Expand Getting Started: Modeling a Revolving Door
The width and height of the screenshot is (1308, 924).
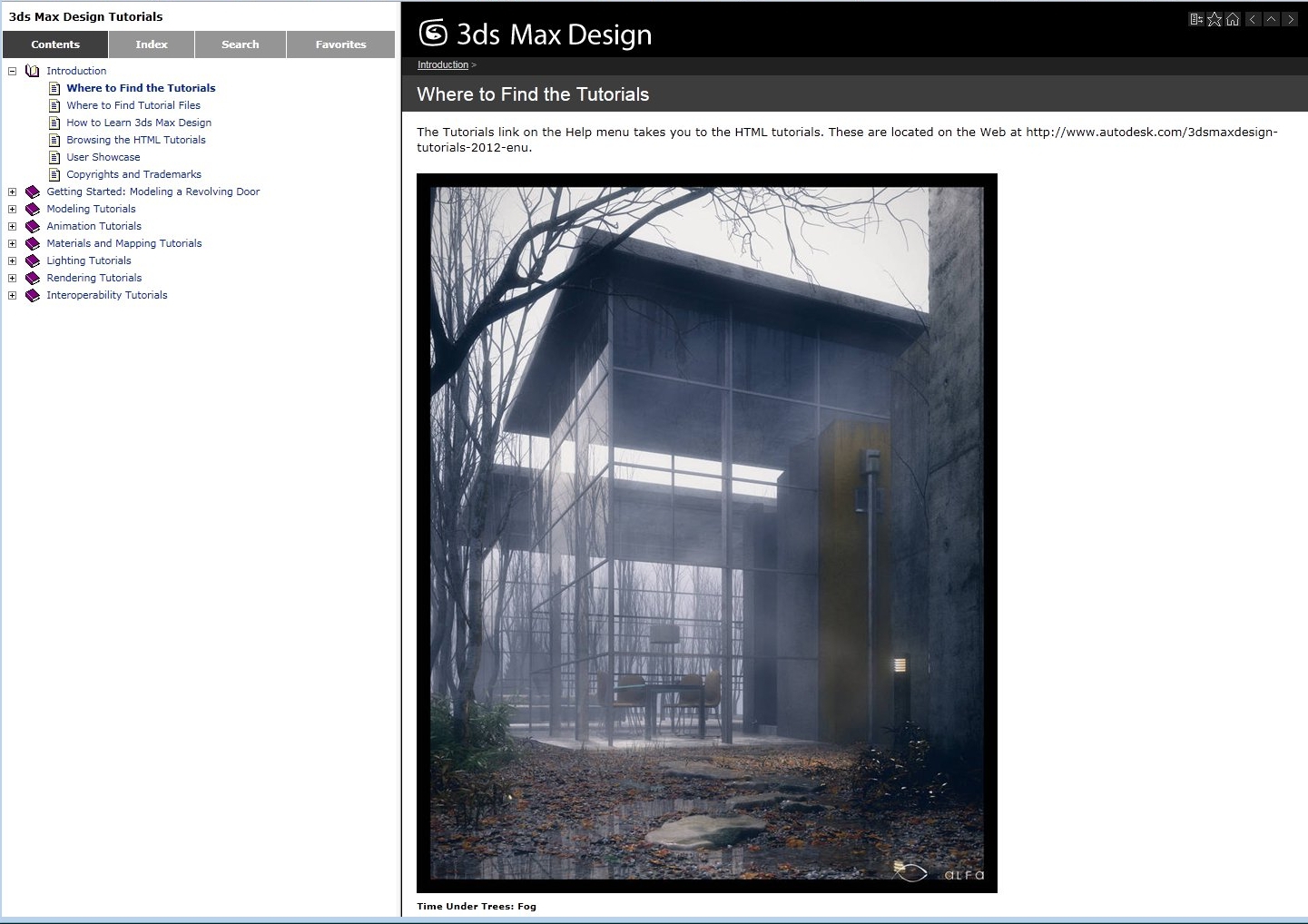12,192
